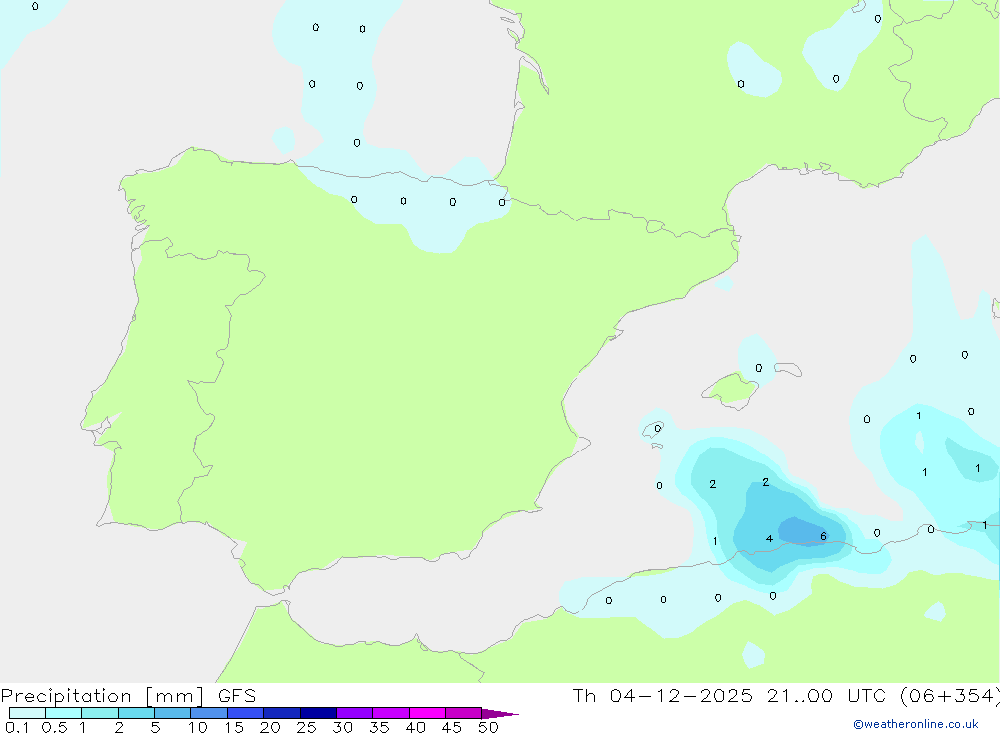Select the 45–50 mm legend color swatch
This screenshot has height=733, width=1000.
(x=463, y=713)
